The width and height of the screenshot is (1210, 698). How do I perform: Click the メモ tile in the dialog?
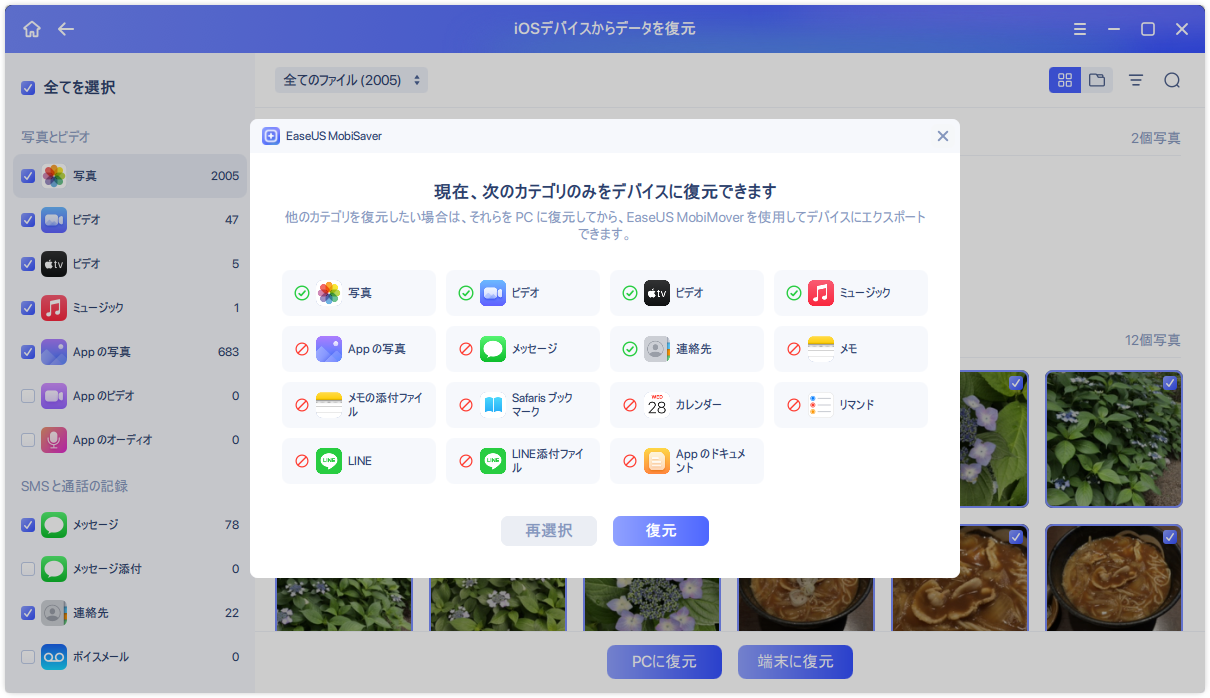851,349
